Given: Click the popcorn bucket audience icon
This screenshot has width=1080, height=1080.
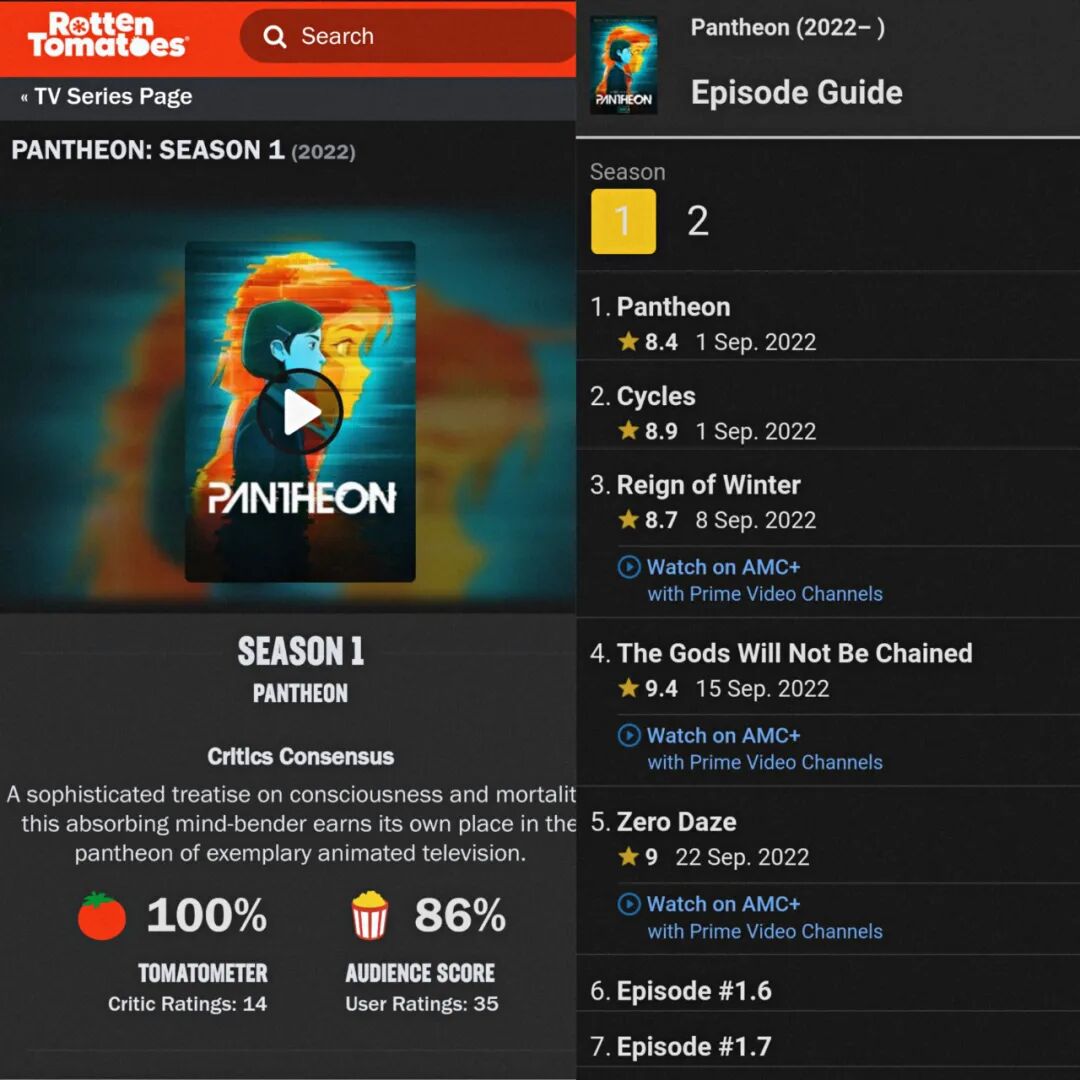Looking at the screenshot, I should pyautogui.click(x=370, y=916).
